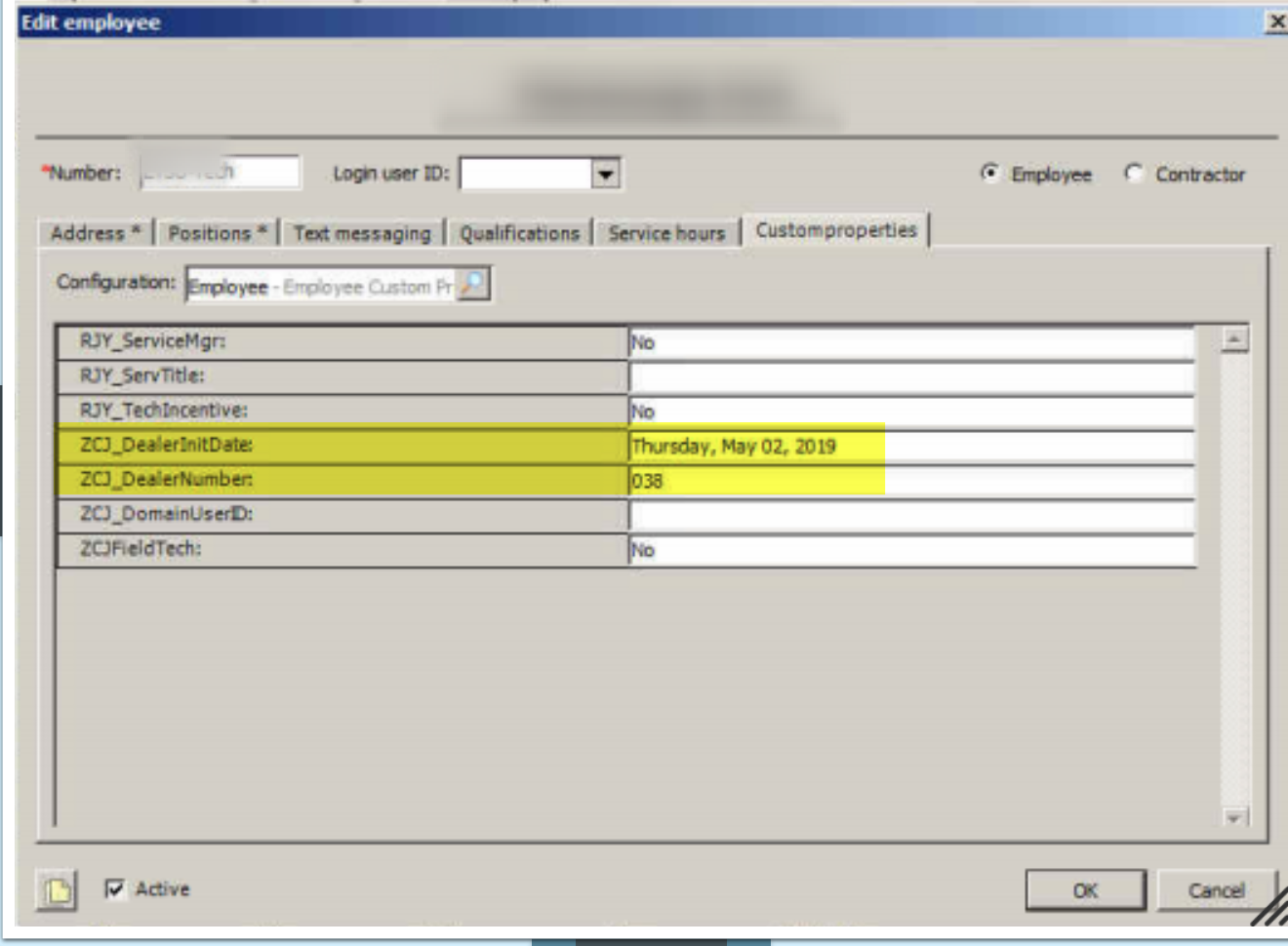Click the notes icon at bottom left

point(57,889)
